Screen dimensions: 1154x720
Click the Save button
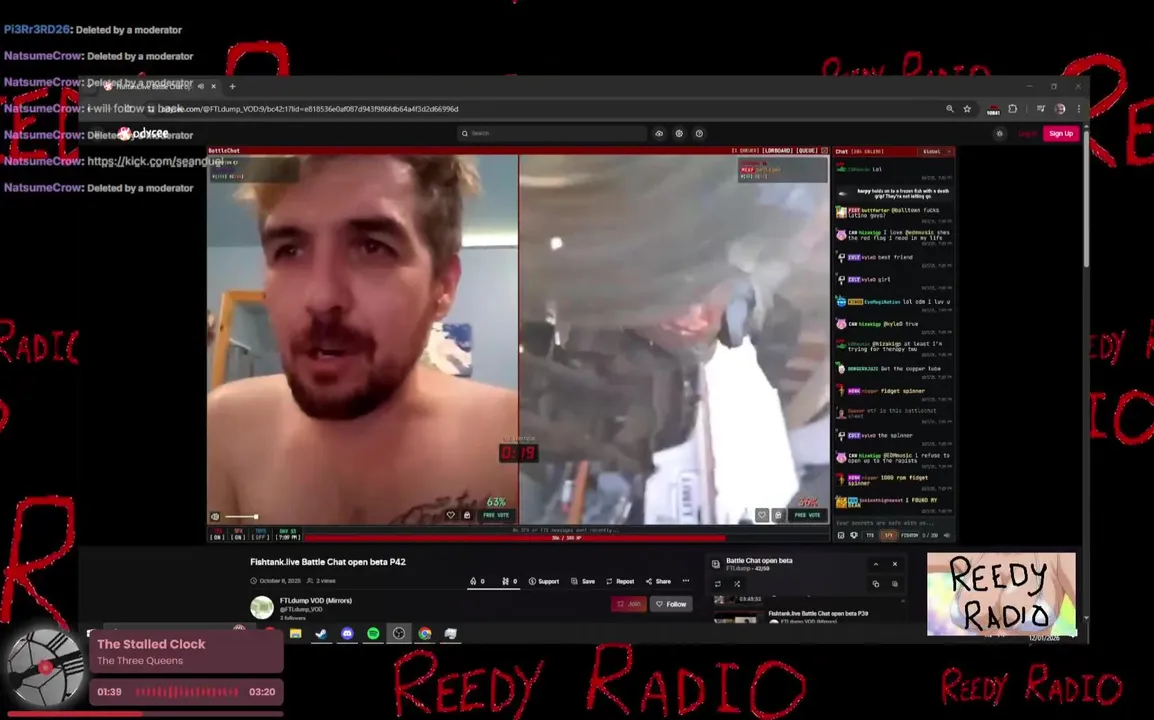[583, 581]
